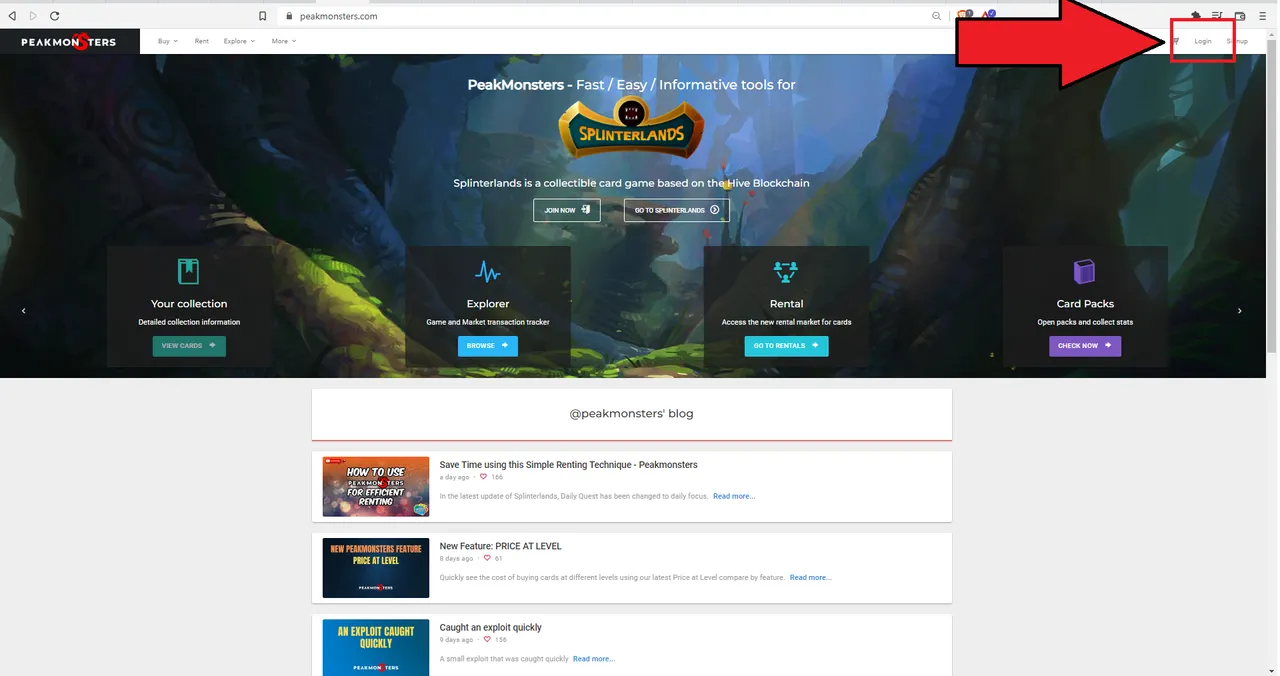This screenshot has width=1280, height=676.
Task: Click the bookmark icon beside address bar
Action: 263,16
